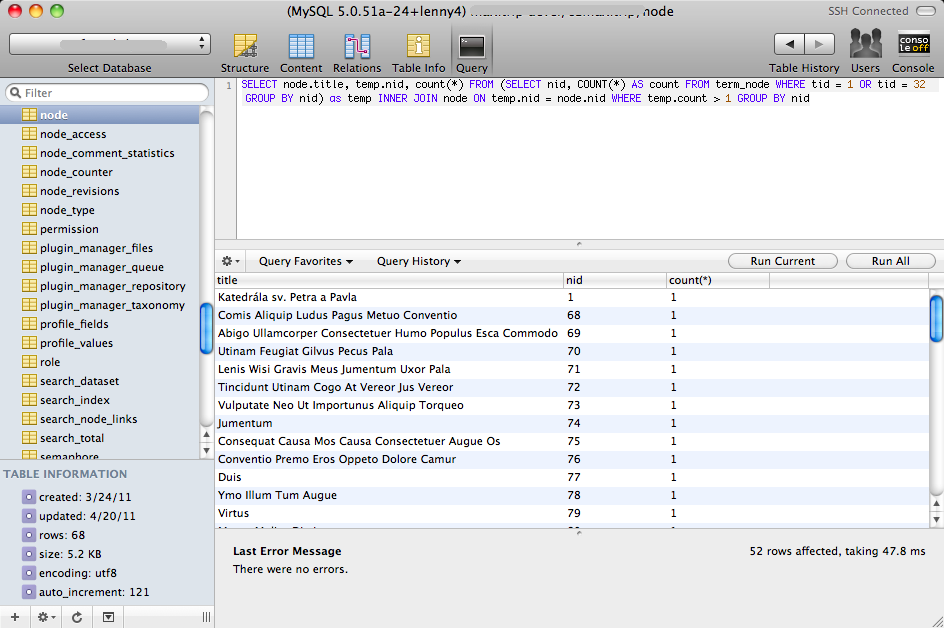This screenshot has height=628, width=944.
Task: Refresh the table list
Action: pyautogui.click(x=77, y=617)
